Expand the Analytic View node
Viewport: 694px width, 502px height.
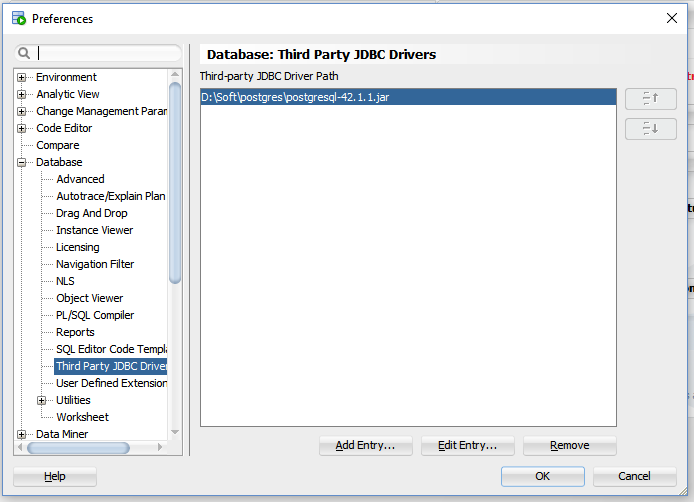(x=22, y=94)
